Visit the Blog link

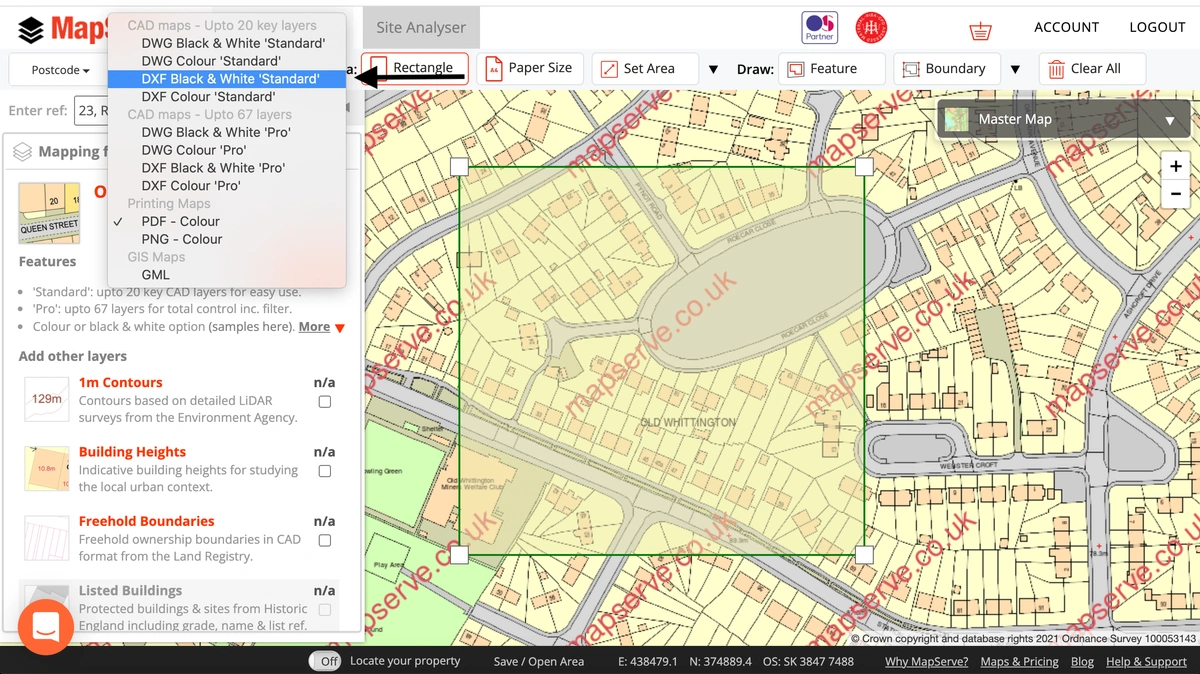[x=1082, y=661]
